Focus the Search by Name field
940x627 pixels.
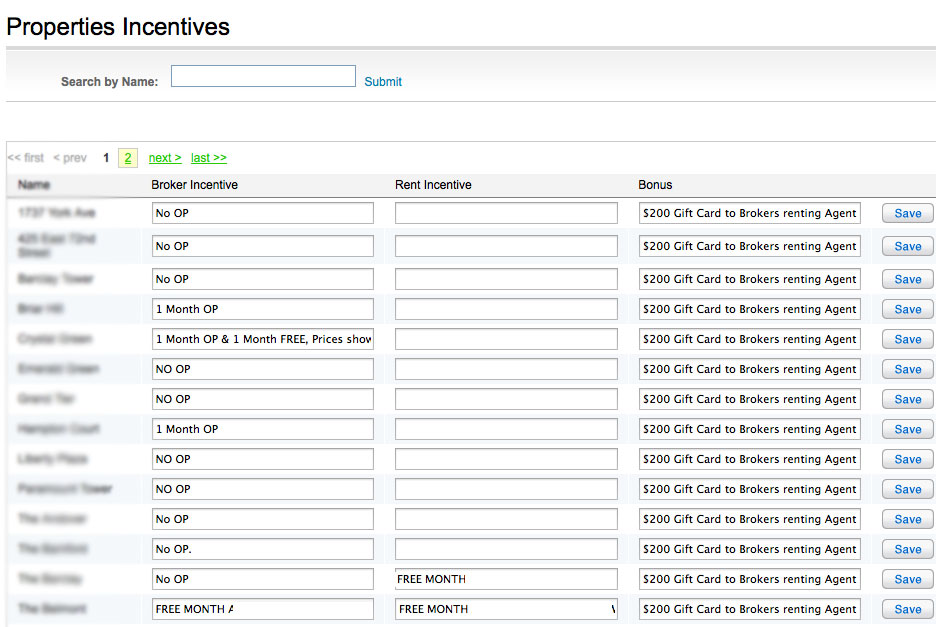(263, 76)
